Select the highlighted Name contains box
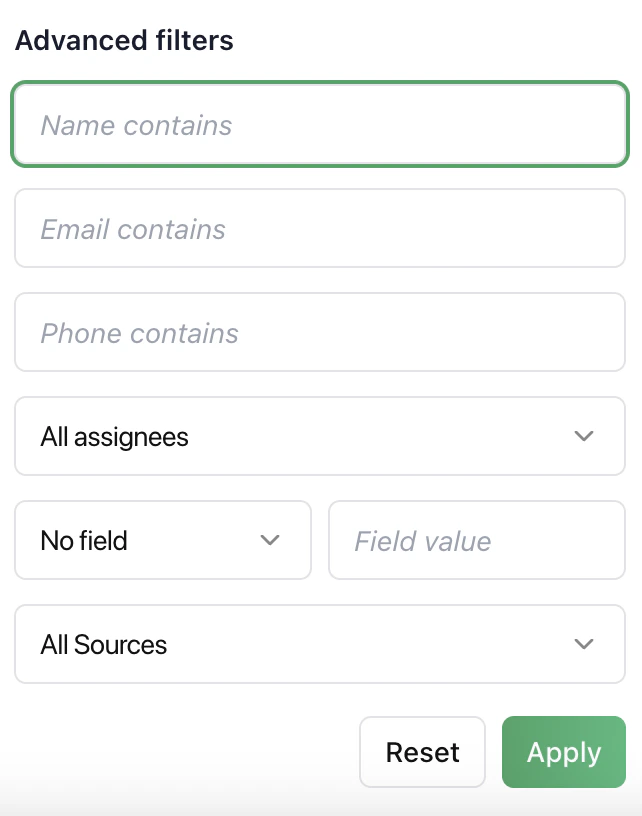 (320, 124)
